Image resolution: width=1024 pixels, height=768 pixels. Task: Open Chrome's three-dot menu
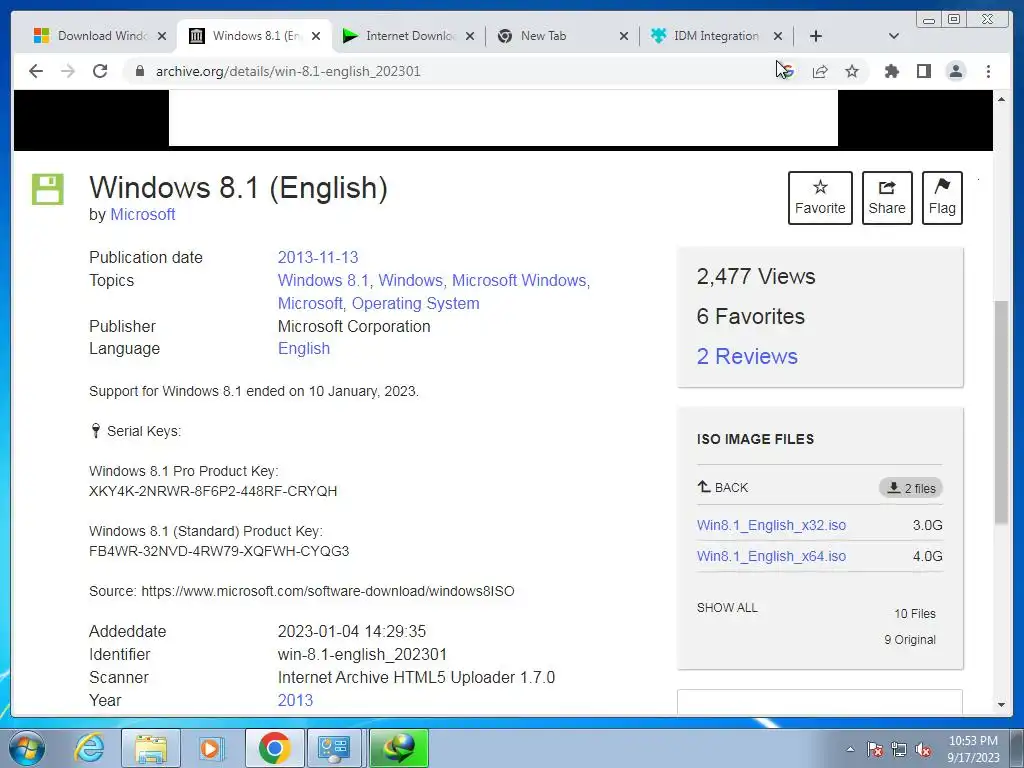coord(988,71)
